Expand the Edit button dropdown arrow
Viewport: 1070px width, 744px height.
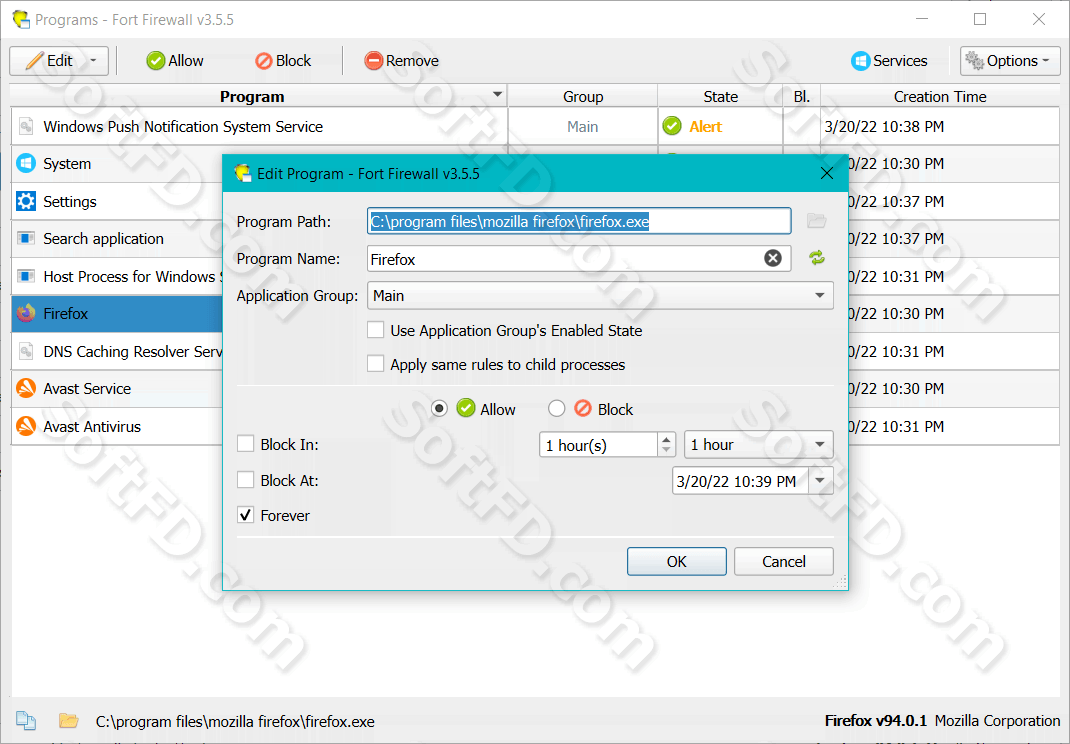click(94, 61)
